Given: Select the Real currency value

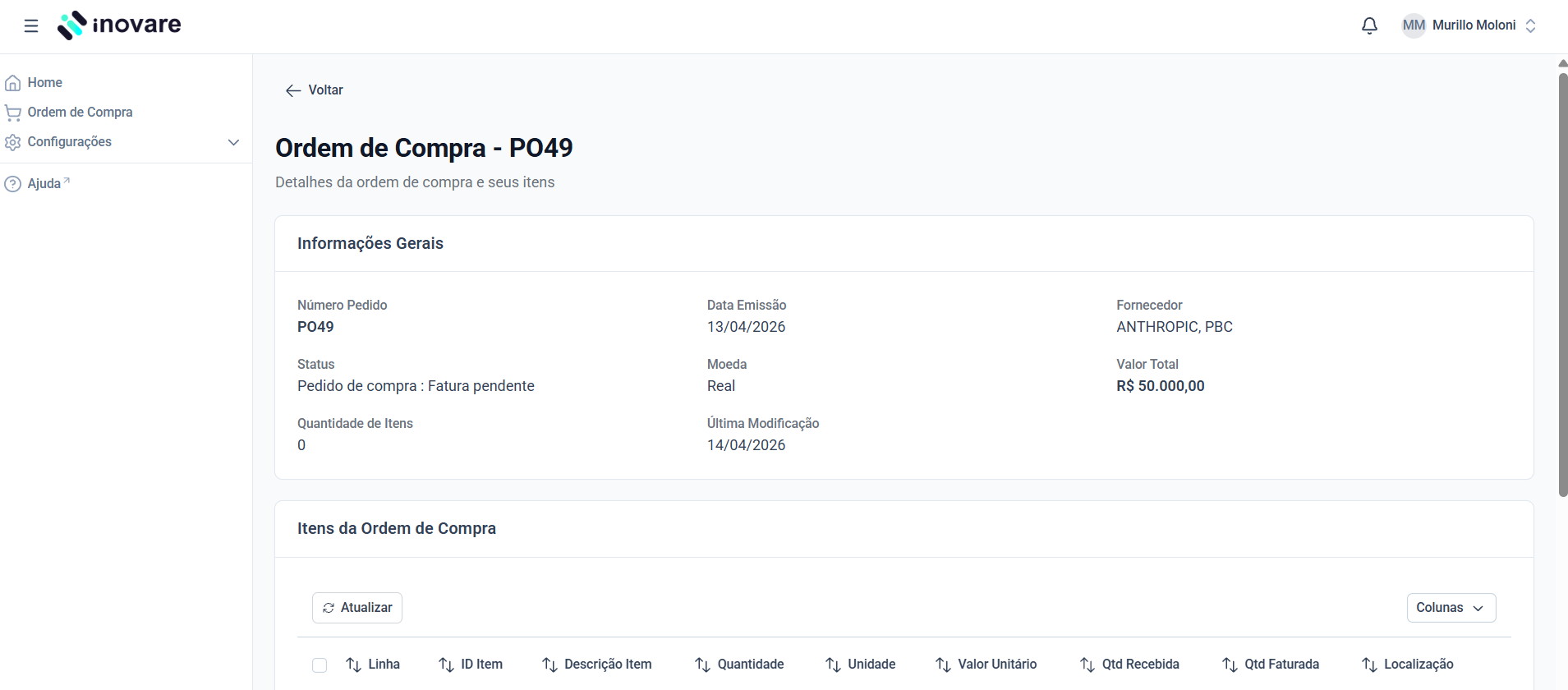Looking at the screenshot, I should click(721, 386).
